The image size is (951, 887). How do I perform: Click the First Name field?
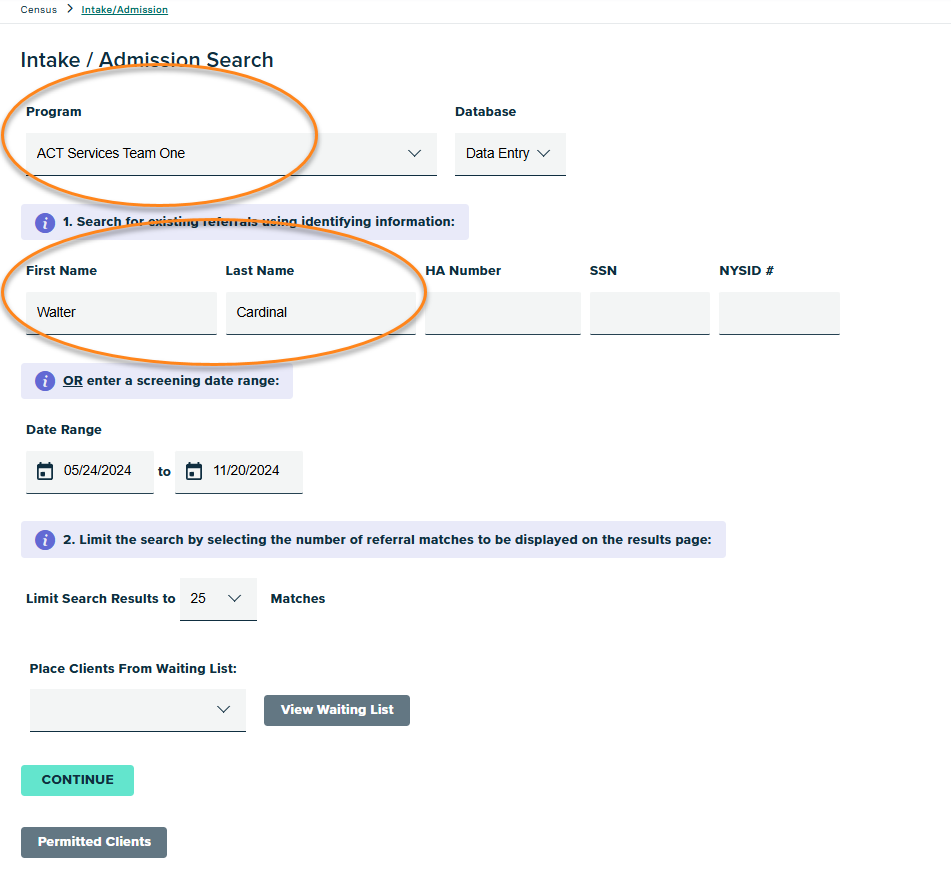pyautogui.click(x=121, y=313)
